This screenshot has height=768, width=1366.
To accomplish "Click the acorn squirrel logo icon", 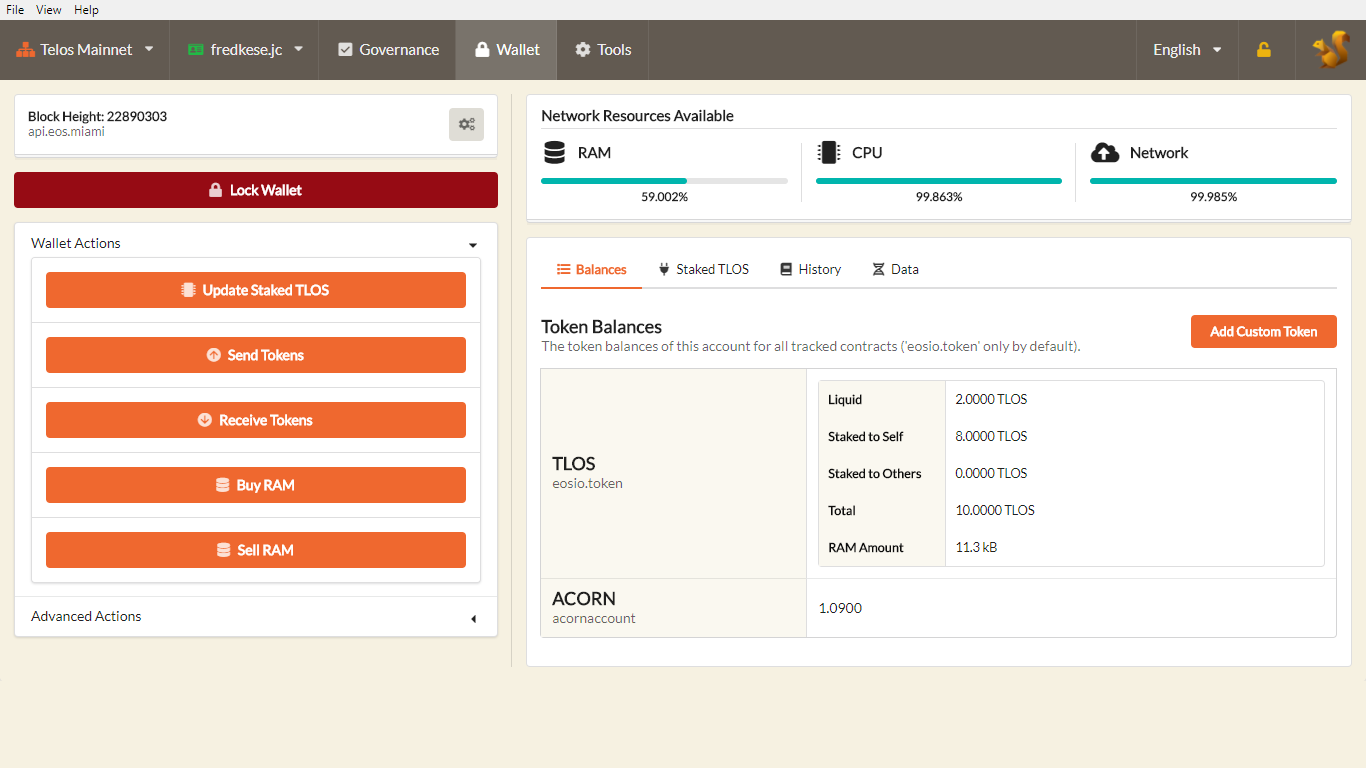I will tap(1331, 50).
